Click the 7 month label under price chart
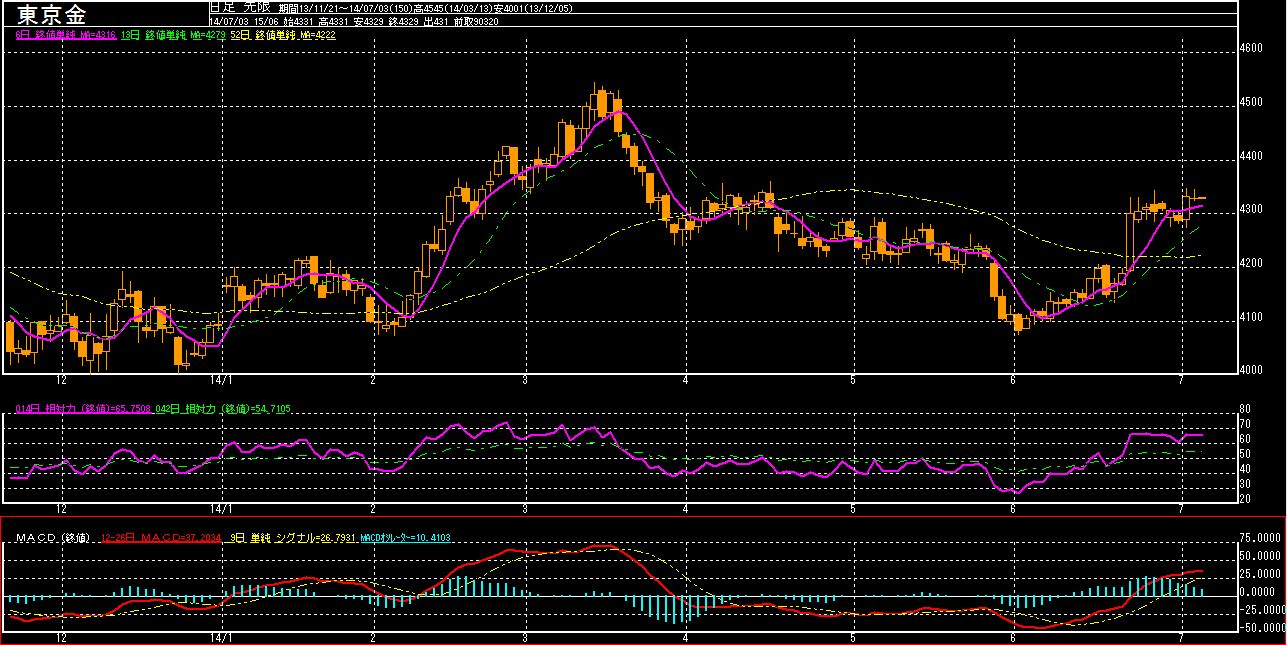 [1181, 380]
